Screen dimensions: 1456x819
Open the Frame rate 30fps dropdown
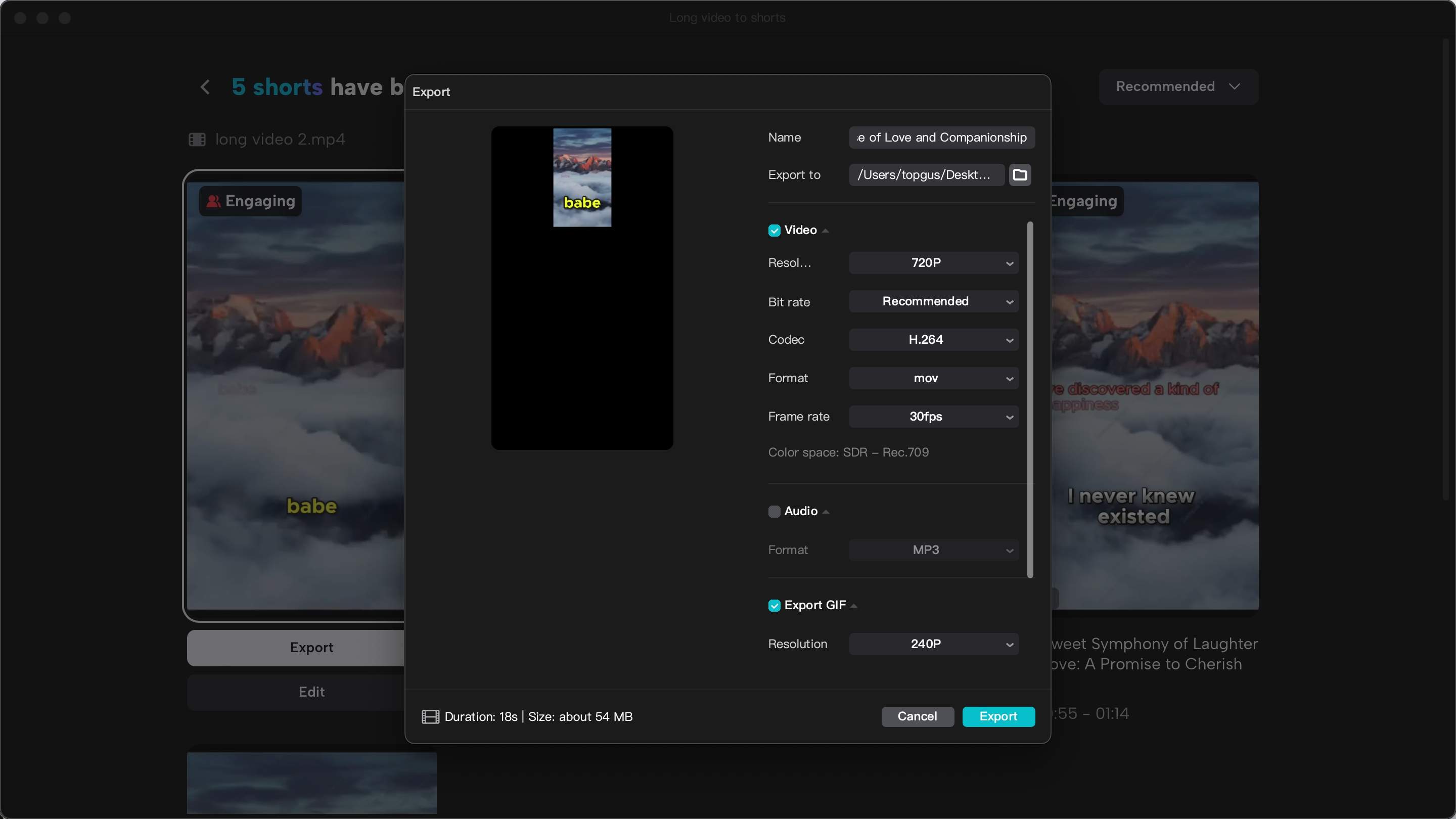pyautogui.click(x=934, y=417)
